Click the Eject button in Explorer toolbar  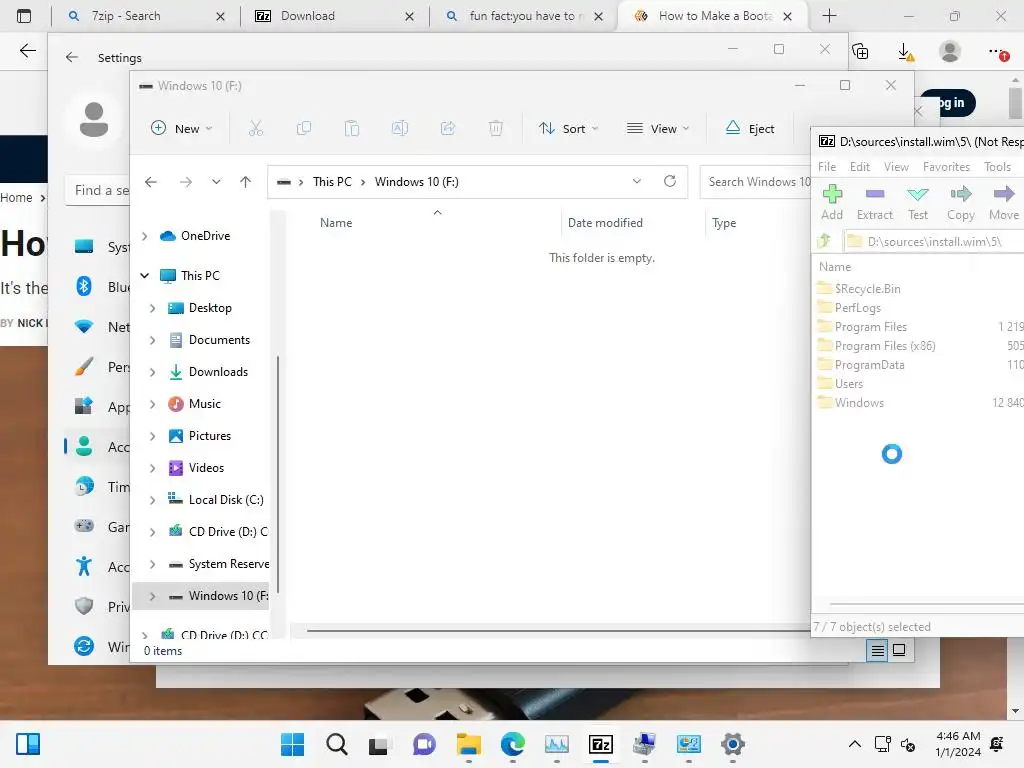point(750,129)
